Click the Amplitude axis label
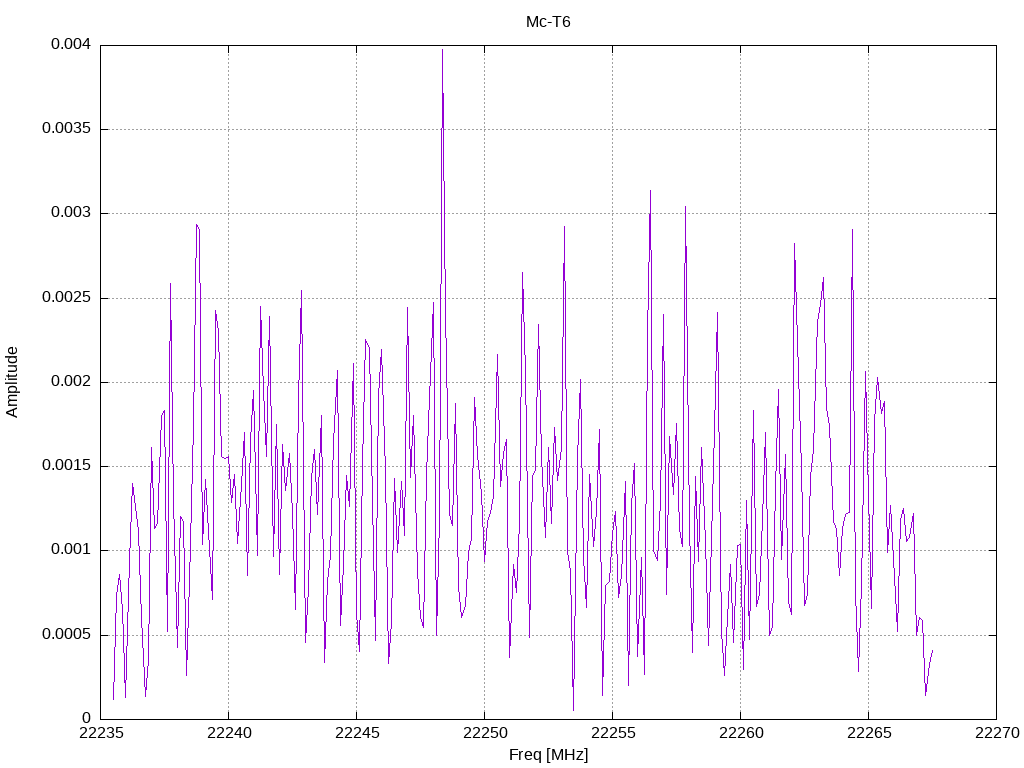This screenshot has height=768, width=1024. pyautogui.click(x=12, y=382)
